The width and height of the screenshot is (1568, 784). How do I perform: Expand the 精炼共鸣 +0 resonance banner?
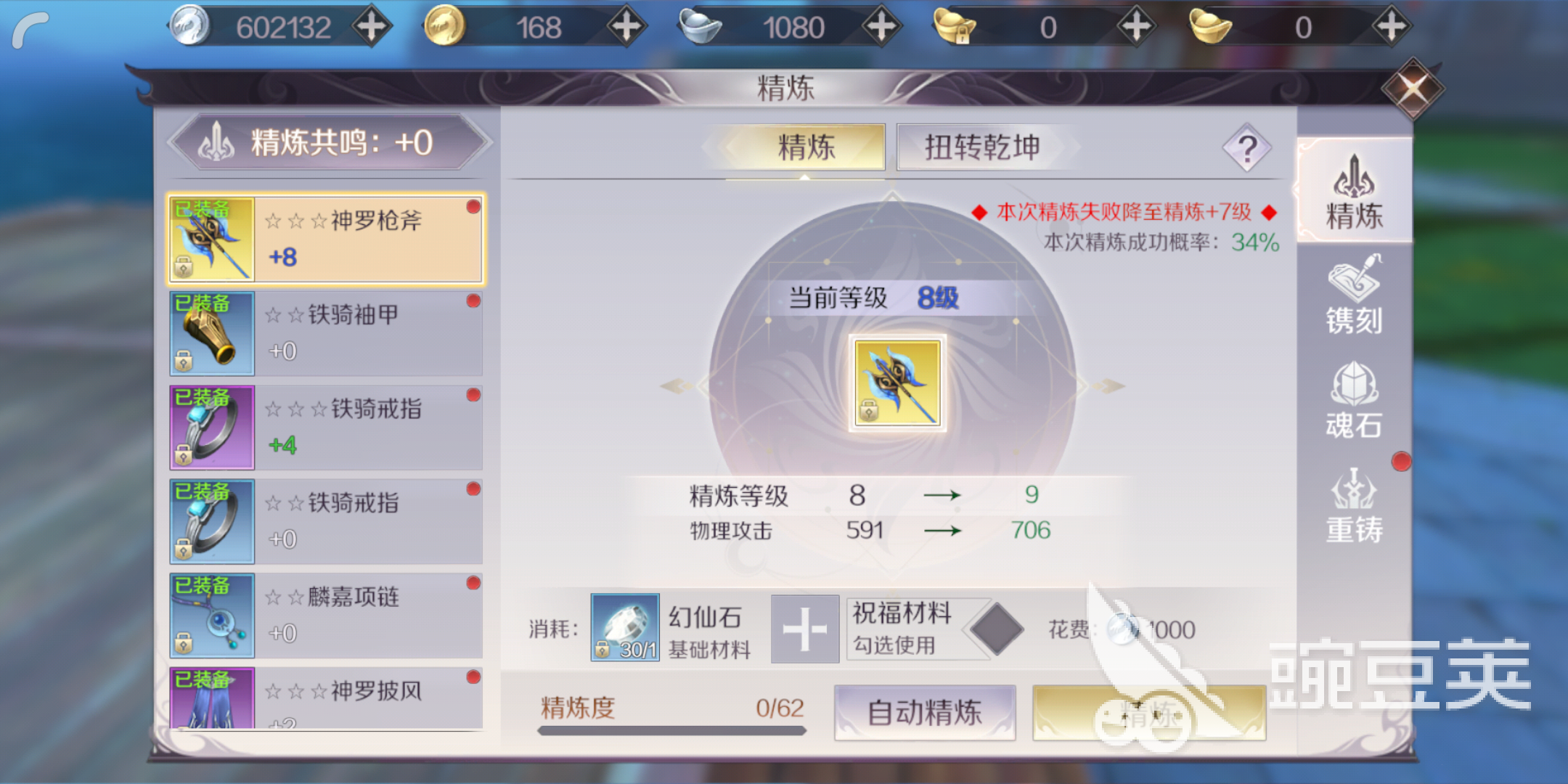pyautogui.click(x=329, y=142)
